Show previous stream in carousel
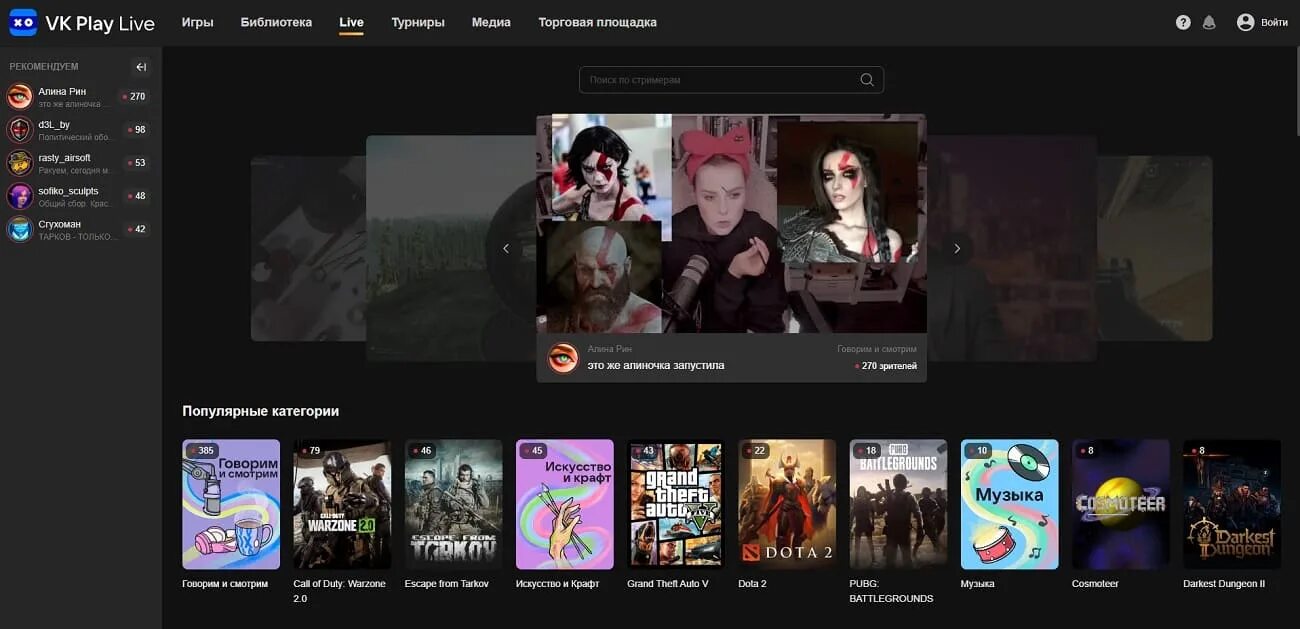This screenshot has height=629, width=1300. click(506, 248)
